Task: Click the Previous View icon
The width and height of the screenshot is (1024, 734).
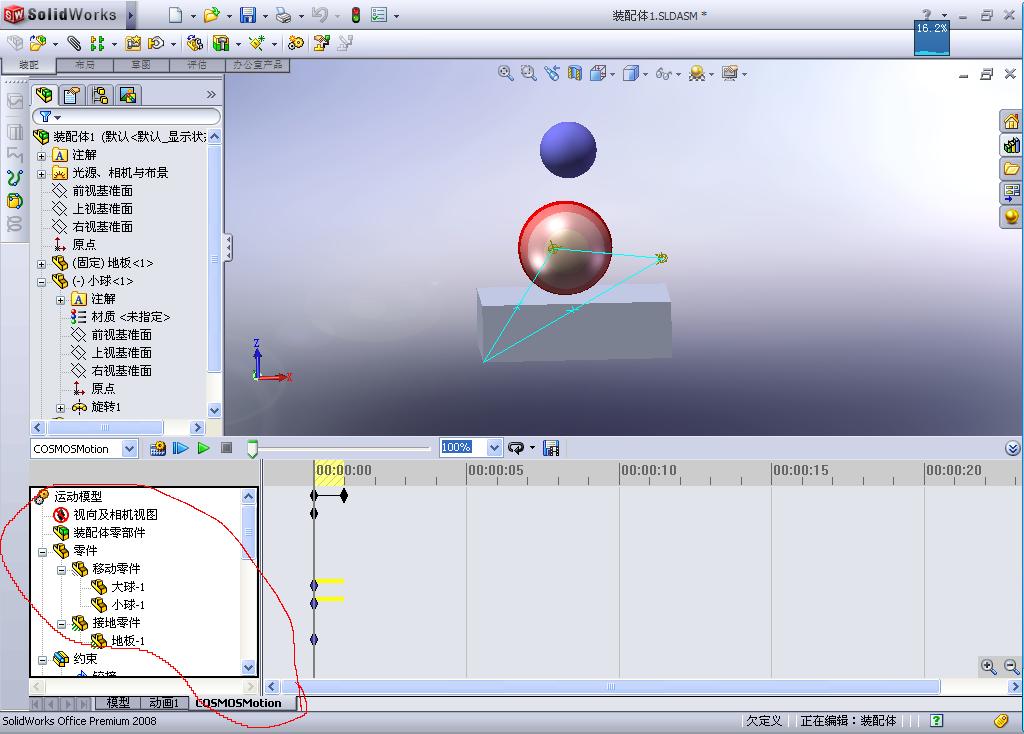Action: [x=552, y=73]
